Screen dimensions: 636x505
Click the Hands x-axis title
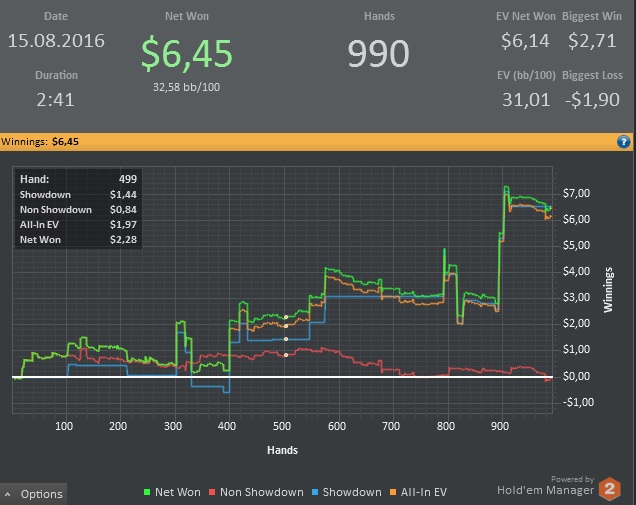coord(283,450)
